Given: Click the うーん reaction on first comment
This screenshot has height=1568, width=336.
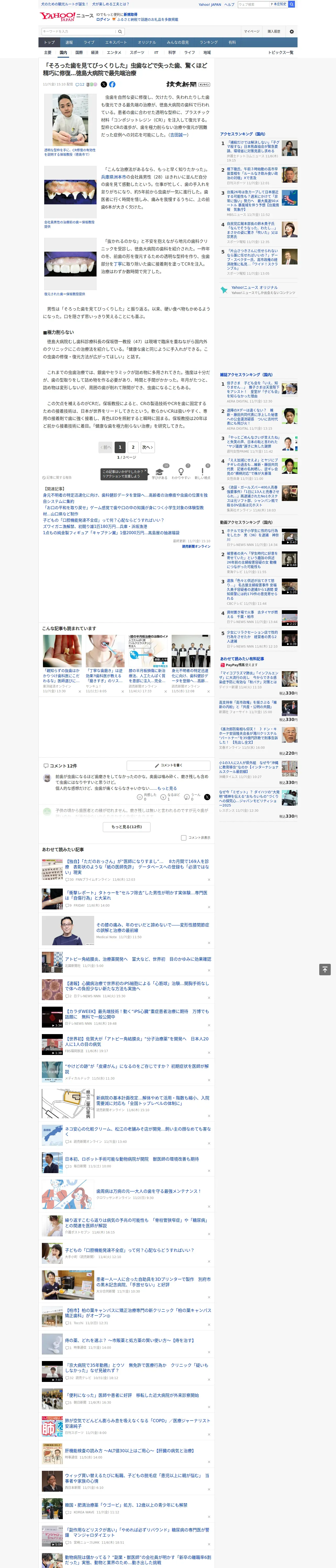Looking at the screenshot, I should coord(193,796).
